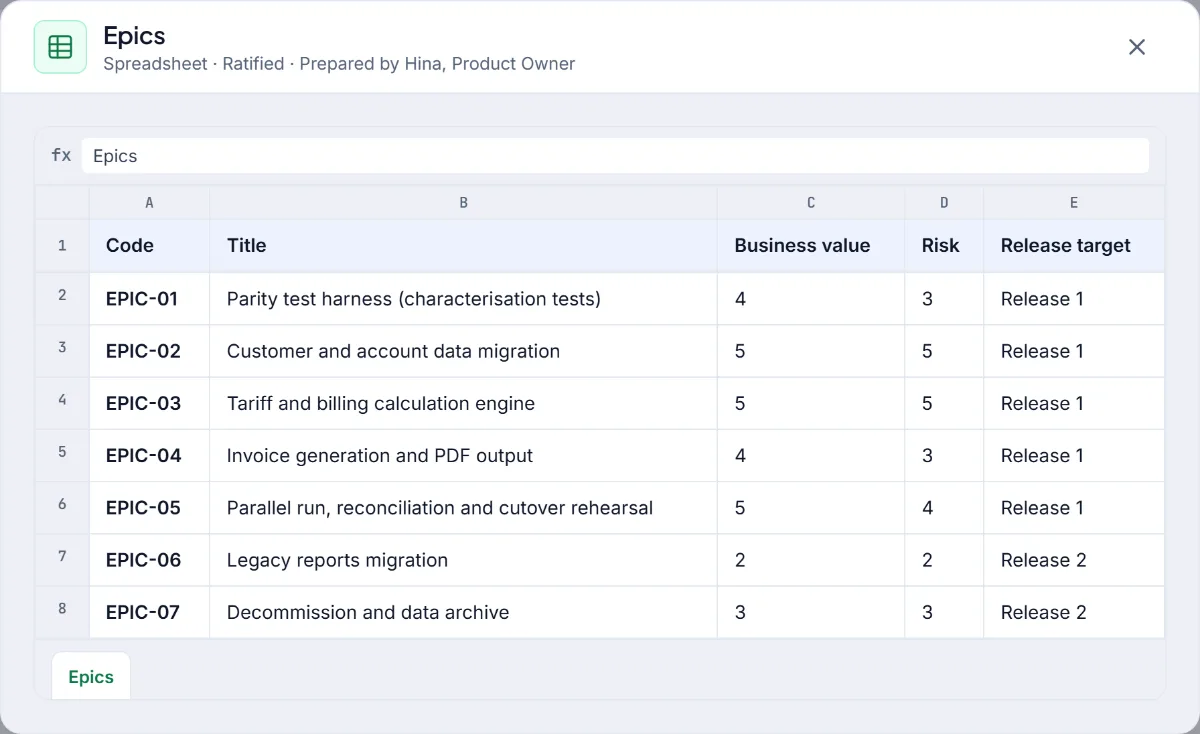Select column A header

(x=149, y=203)
